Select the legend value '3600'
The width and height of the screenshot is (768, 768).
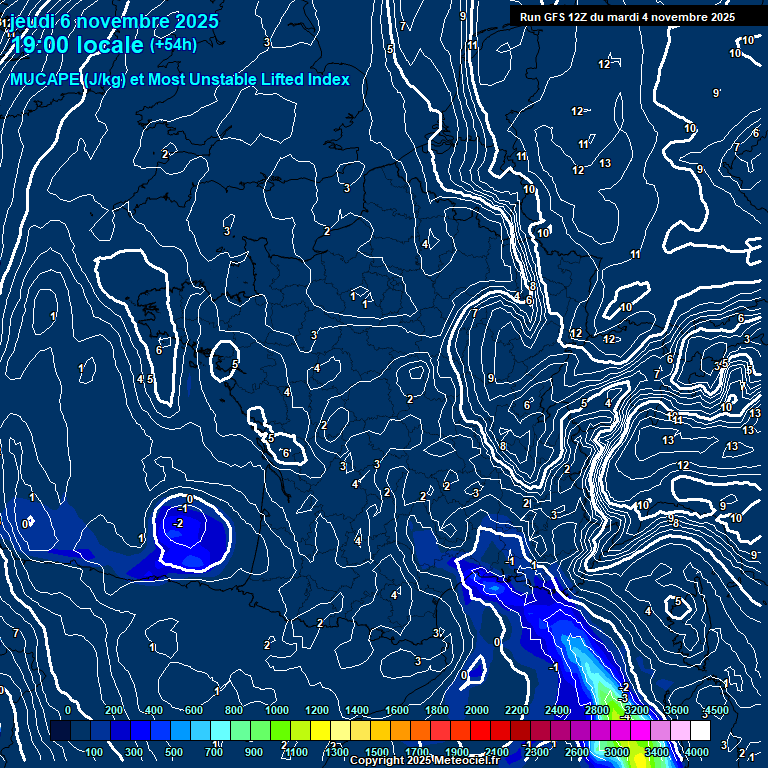click(677, 710)
